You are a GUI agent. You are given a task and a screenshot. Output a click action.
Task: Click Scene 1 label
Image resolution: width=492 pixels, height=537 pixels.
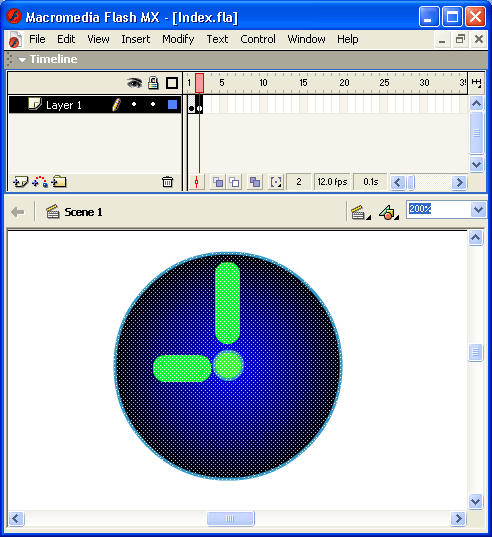click(83, 212)
